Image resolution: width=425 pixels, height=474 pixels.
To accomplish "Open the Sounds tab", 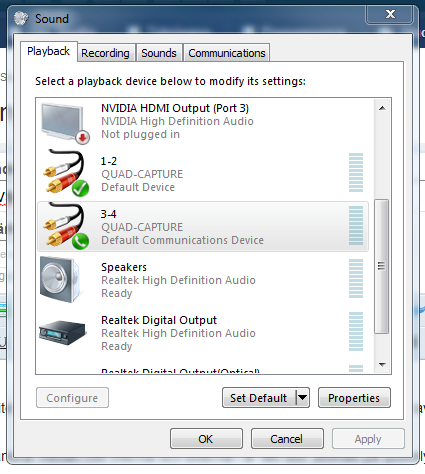I will click(x=159, y=53).
